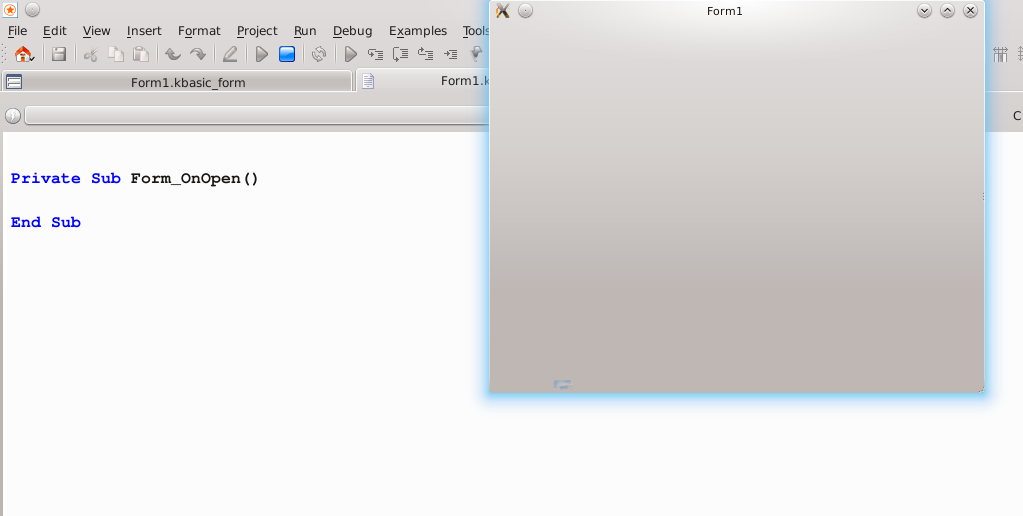The height and width of the screenshot is (516, 1023).
Task: Open the File menu
Action: point(17,31)
